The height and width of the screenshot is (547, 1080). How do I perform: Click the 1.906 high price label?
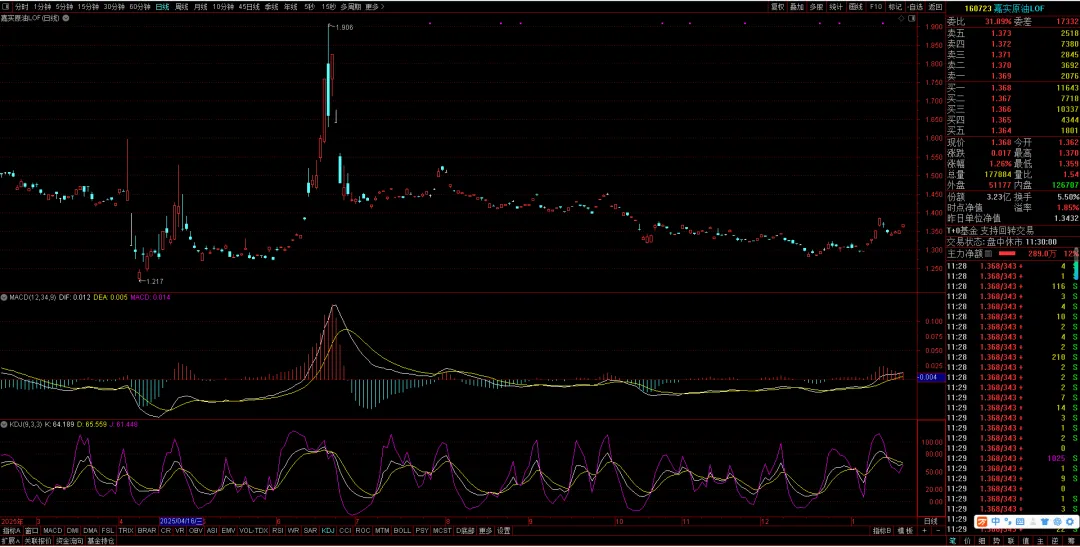pos(344,27)
